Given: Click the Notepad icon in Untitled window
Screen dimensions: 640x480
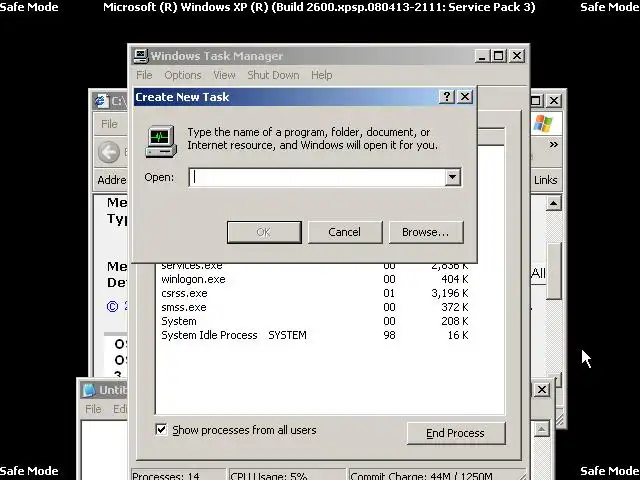Looking at the screenshot, I should coord(89,390).
